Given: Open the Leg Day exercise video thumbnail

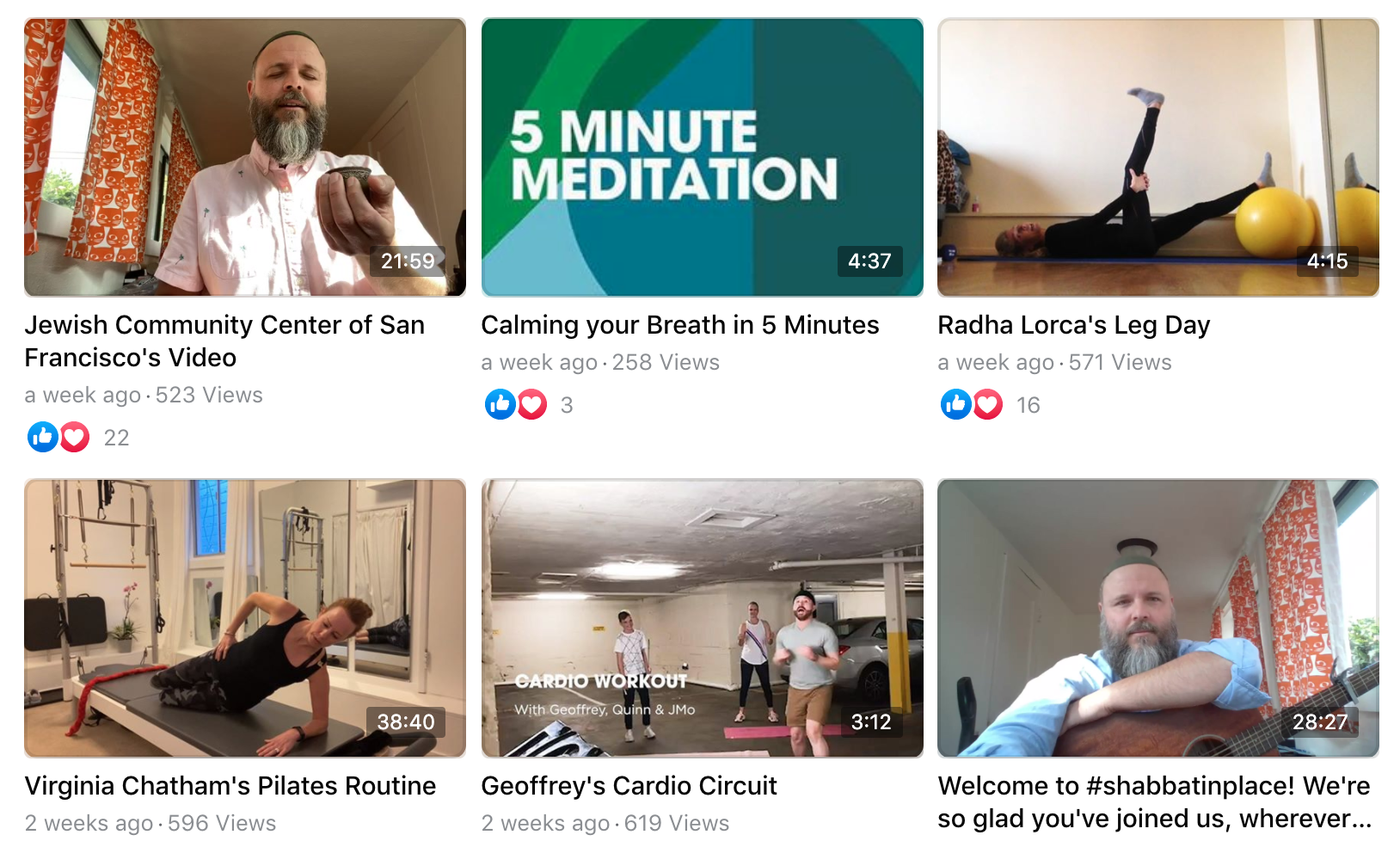Looking at the screenshot, I should [x=1158, y=157].
